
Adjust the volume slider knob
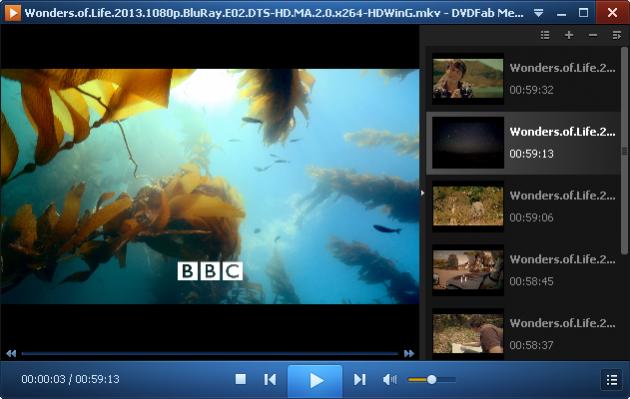tap(432, 379)
